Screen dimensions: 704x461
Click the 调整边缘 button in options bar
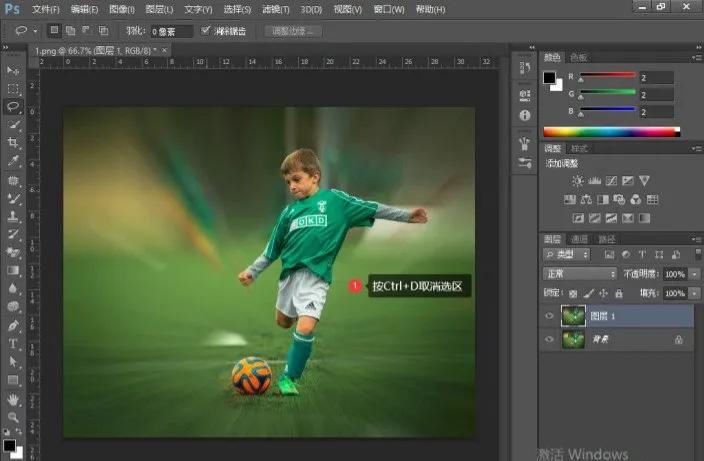click(293, 31)
